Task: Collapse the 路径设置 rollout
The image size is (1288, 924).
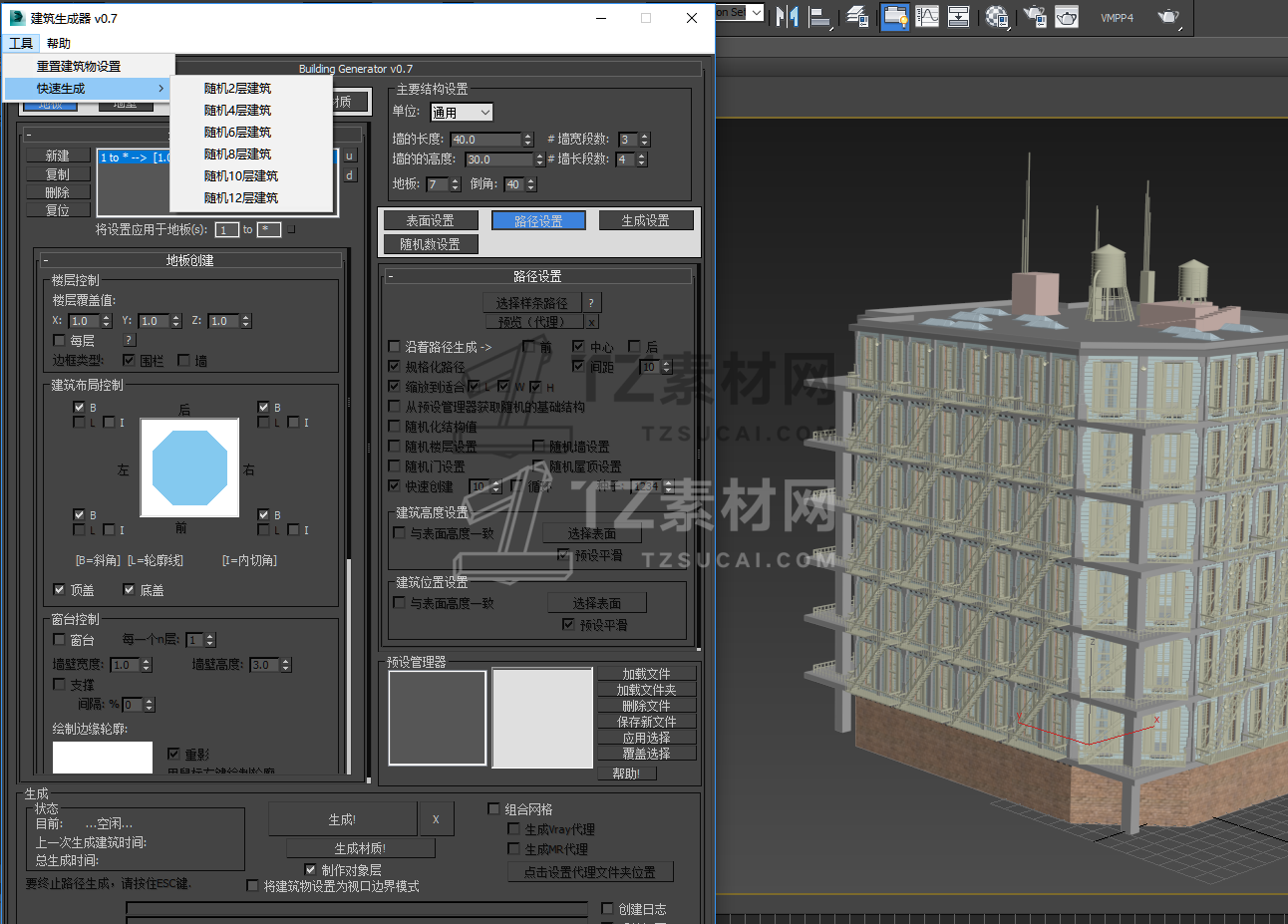Action: [537, 276]
